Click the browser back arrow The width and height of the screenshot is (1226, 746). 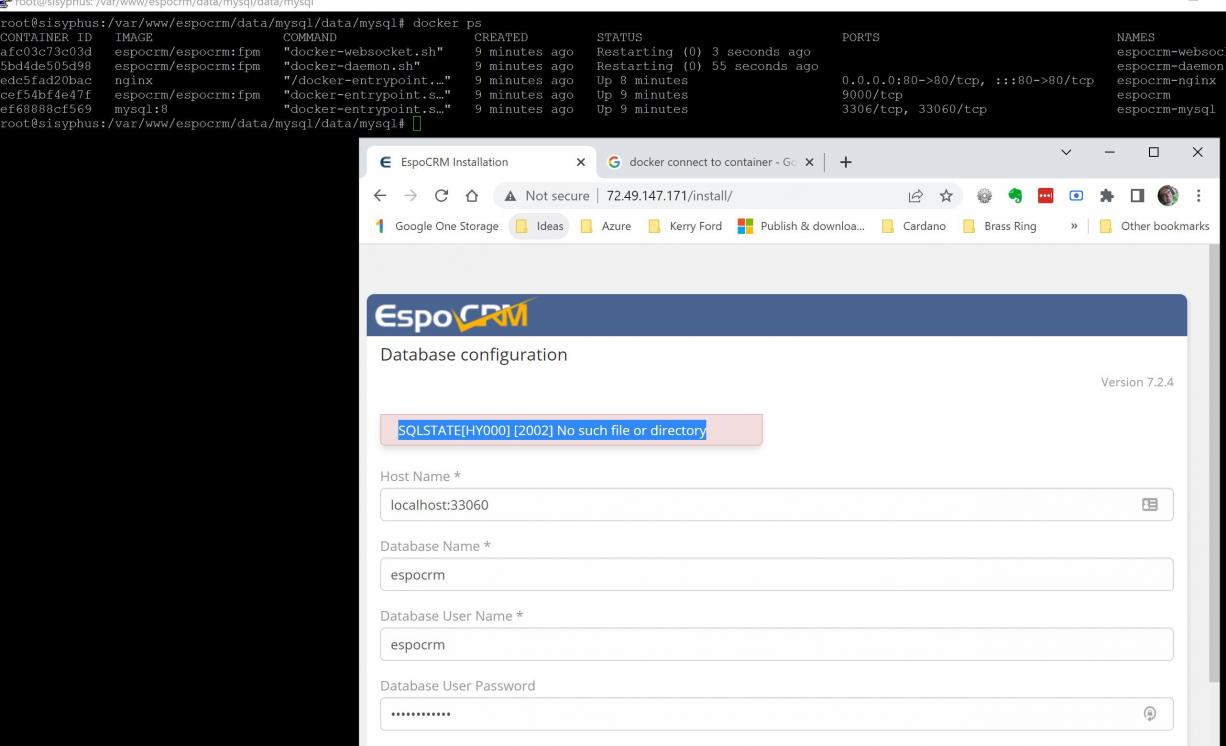click(x=381, y=196)
